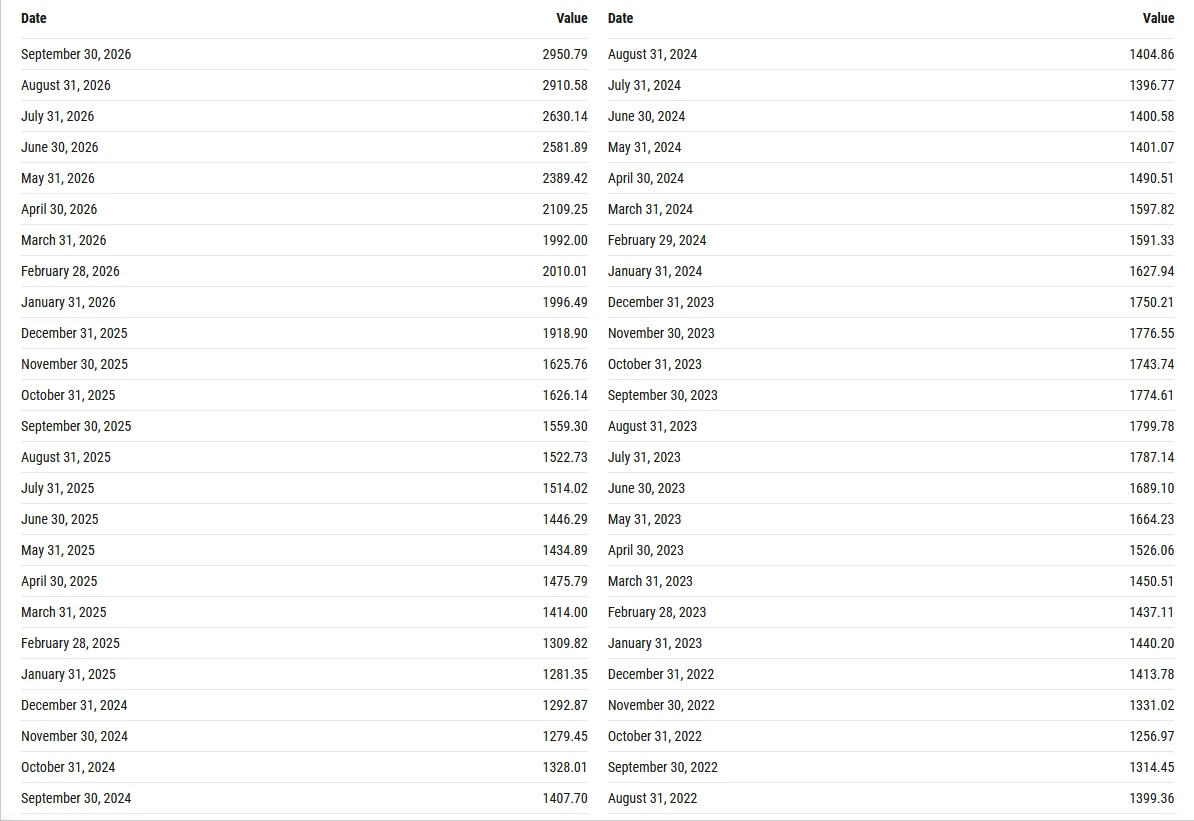The image size is (1194, 821).
Task: Select the value 2950.79
Action: [565, 54]
